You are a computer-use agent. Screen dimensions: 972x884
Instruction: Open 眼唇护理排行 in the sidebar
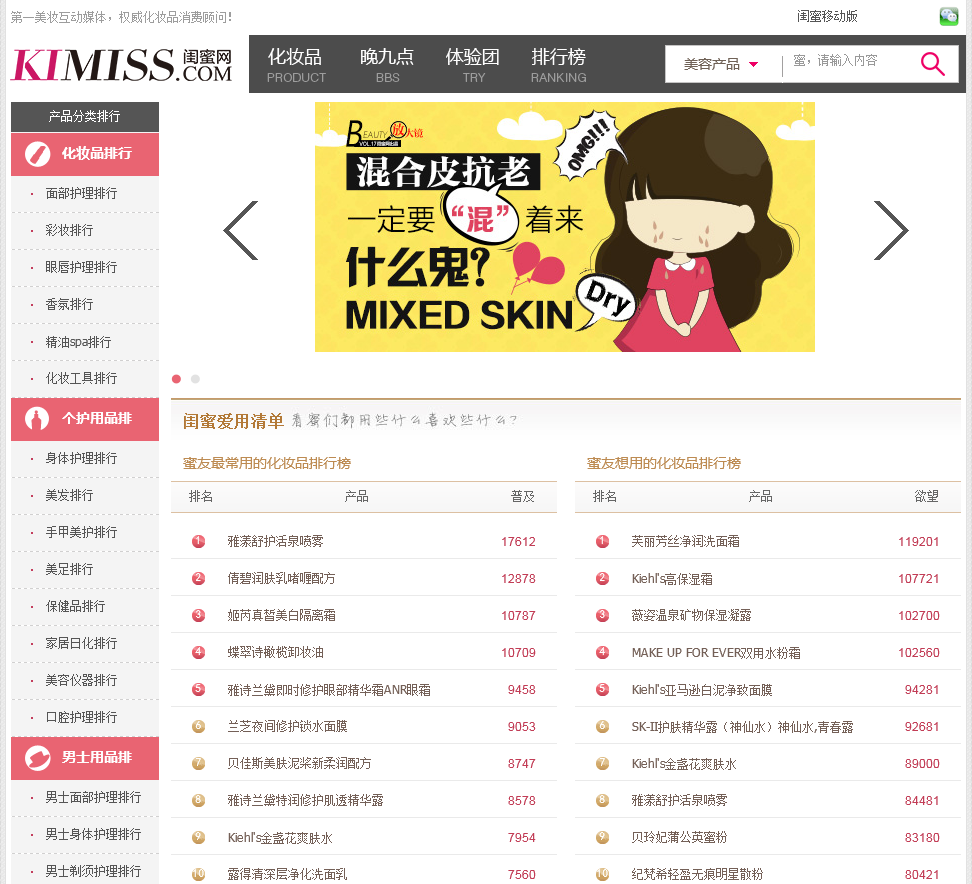click(81, 267)
